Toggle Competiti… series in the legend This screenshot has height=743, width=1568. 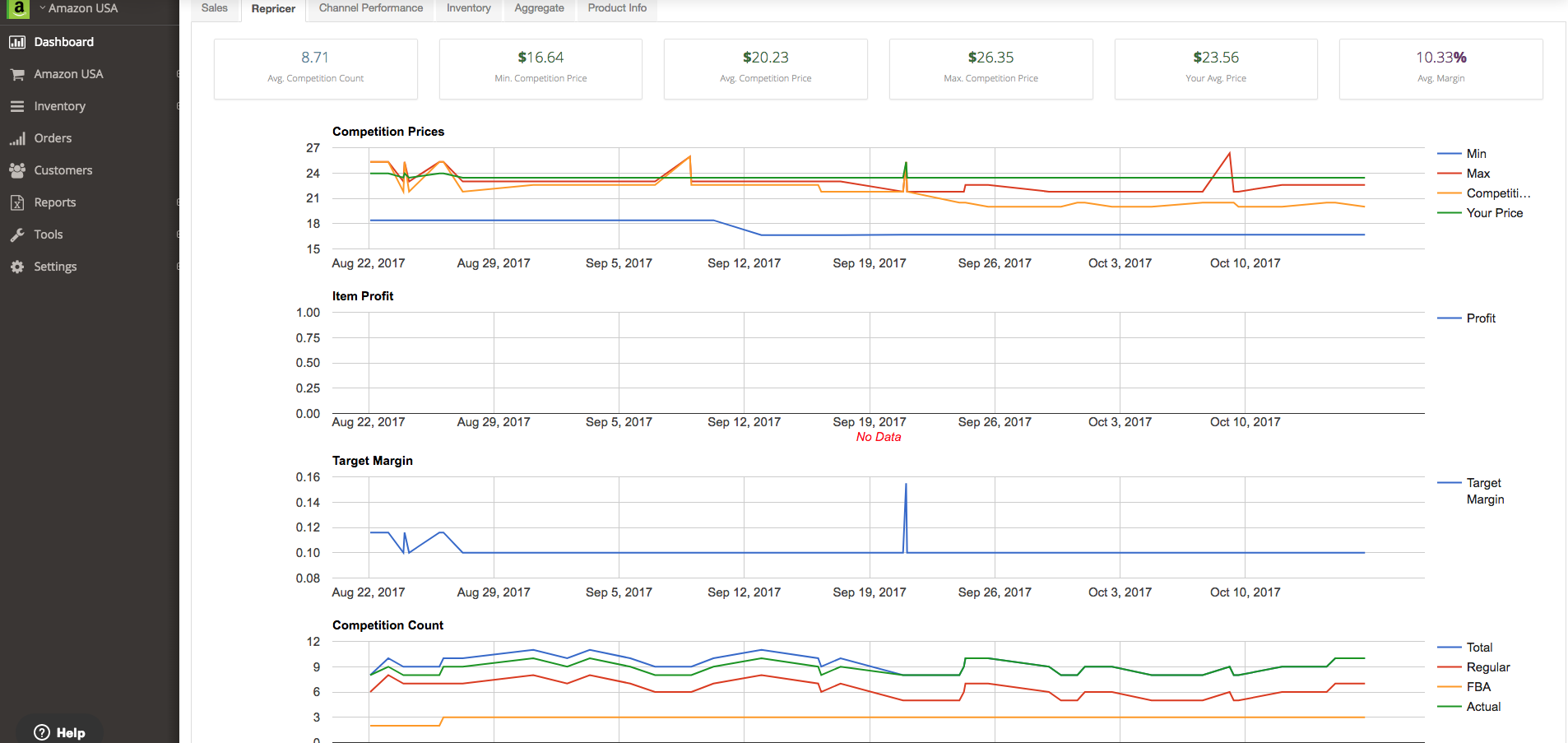pyautogui.click(x=1484, y=193)
